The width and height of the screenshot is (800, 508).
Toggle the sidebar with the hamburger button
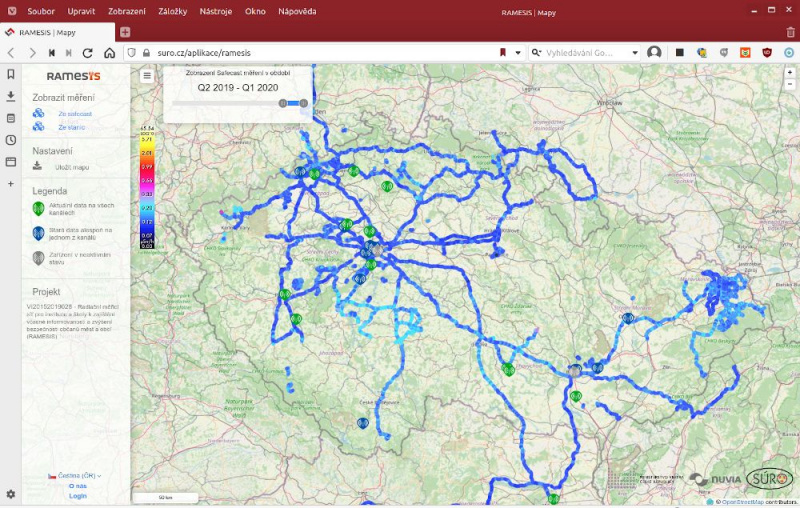pyautogui.click(x=147, y=75)
